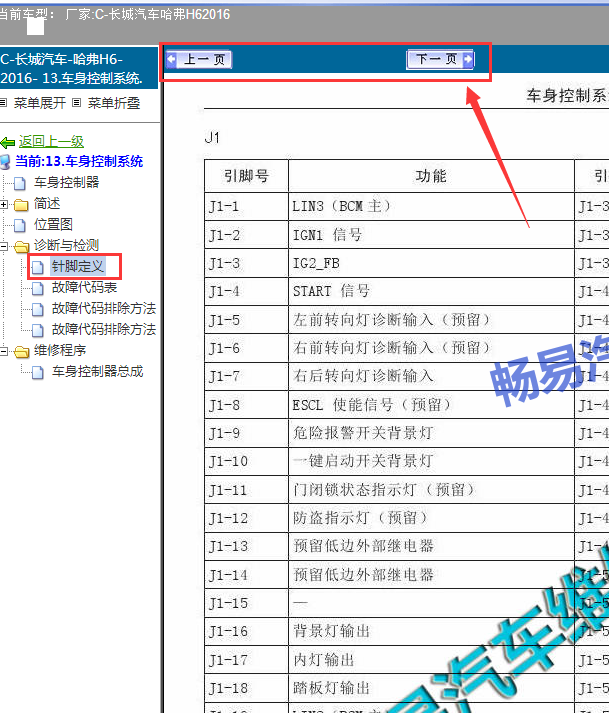Viewport: 609px width, 713px height.
Task: Click cell 门闭锁状态指示灯（预留）
Action: [x=431, y=490]
